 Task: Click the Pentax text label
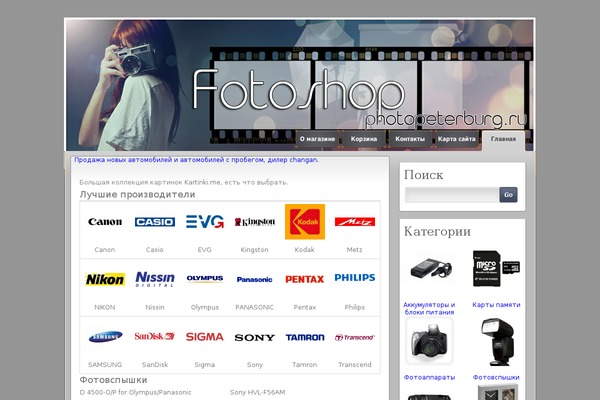(305, 307)
